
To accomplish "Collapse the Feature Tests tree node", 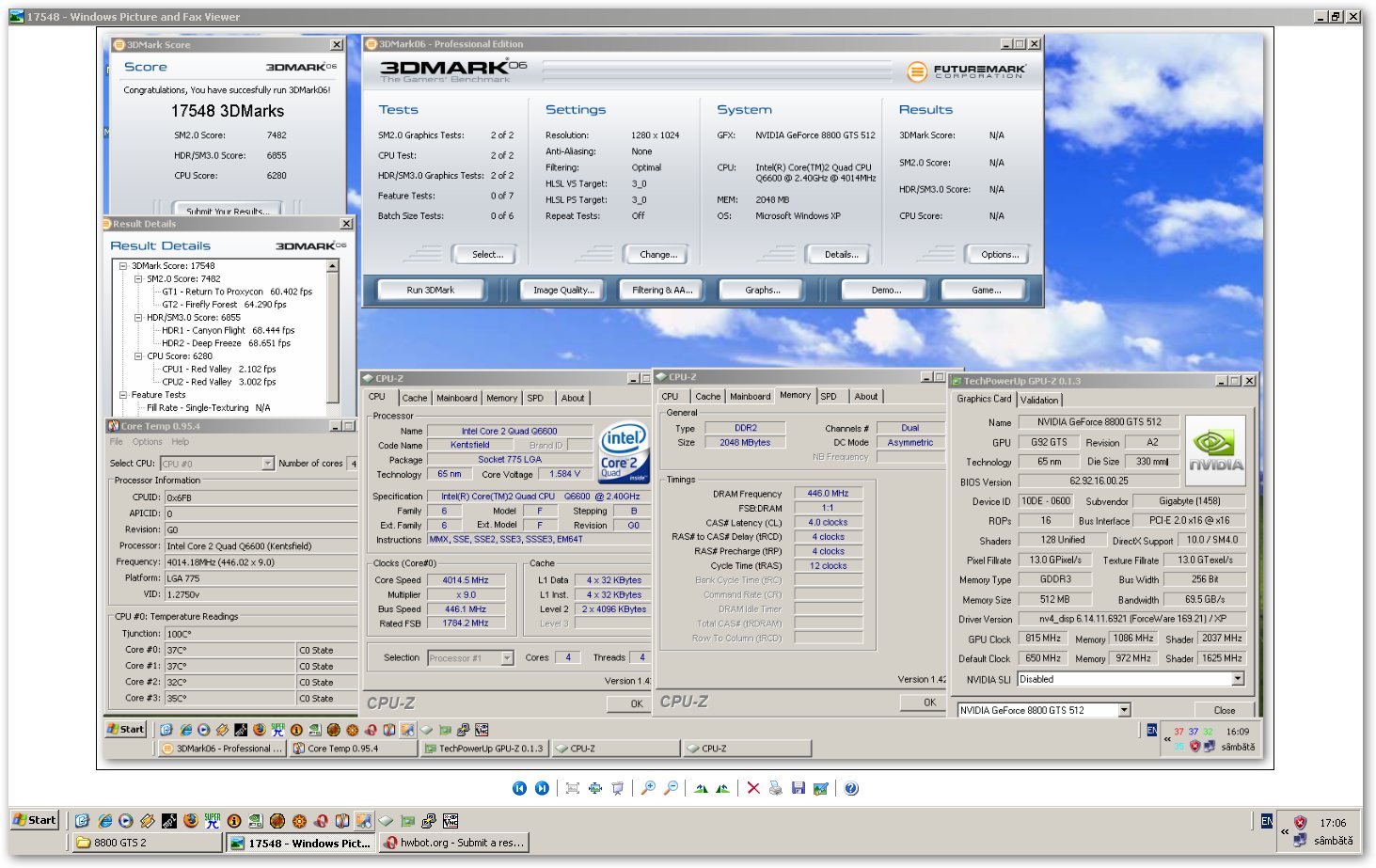I will point(123,395).
